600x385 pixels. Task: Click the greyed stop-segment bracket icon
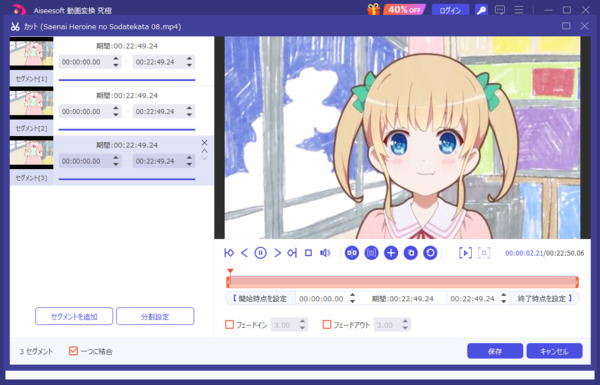484,253
